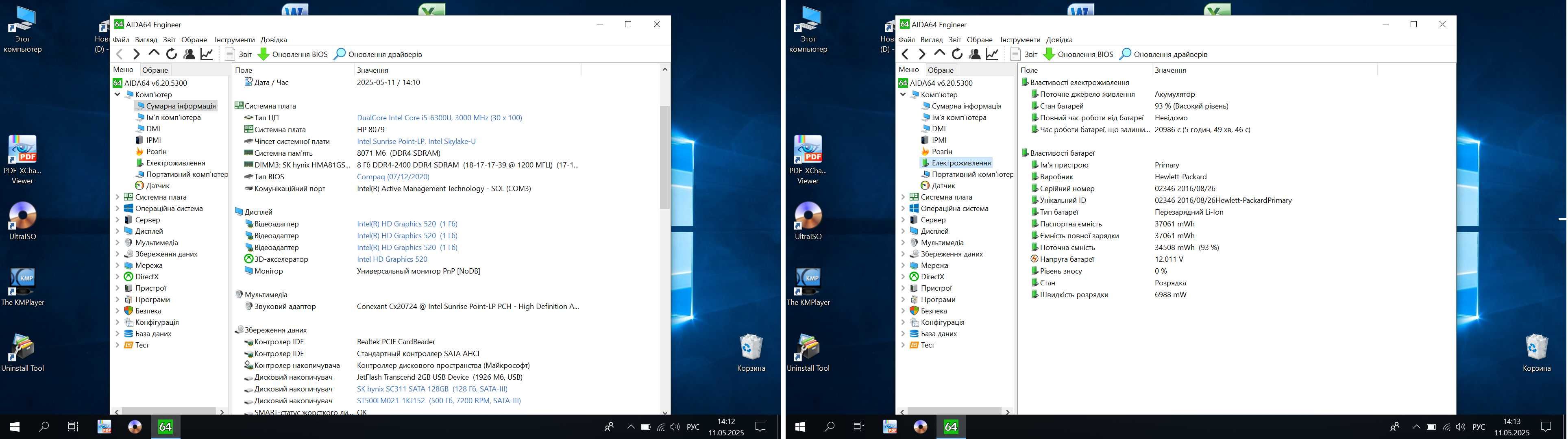Click the refresh icon in the battery-view AIDA64 toolbar
The height and width of the screenshot is (439, 1568).
pyautogui.click(x=958, y=54)
